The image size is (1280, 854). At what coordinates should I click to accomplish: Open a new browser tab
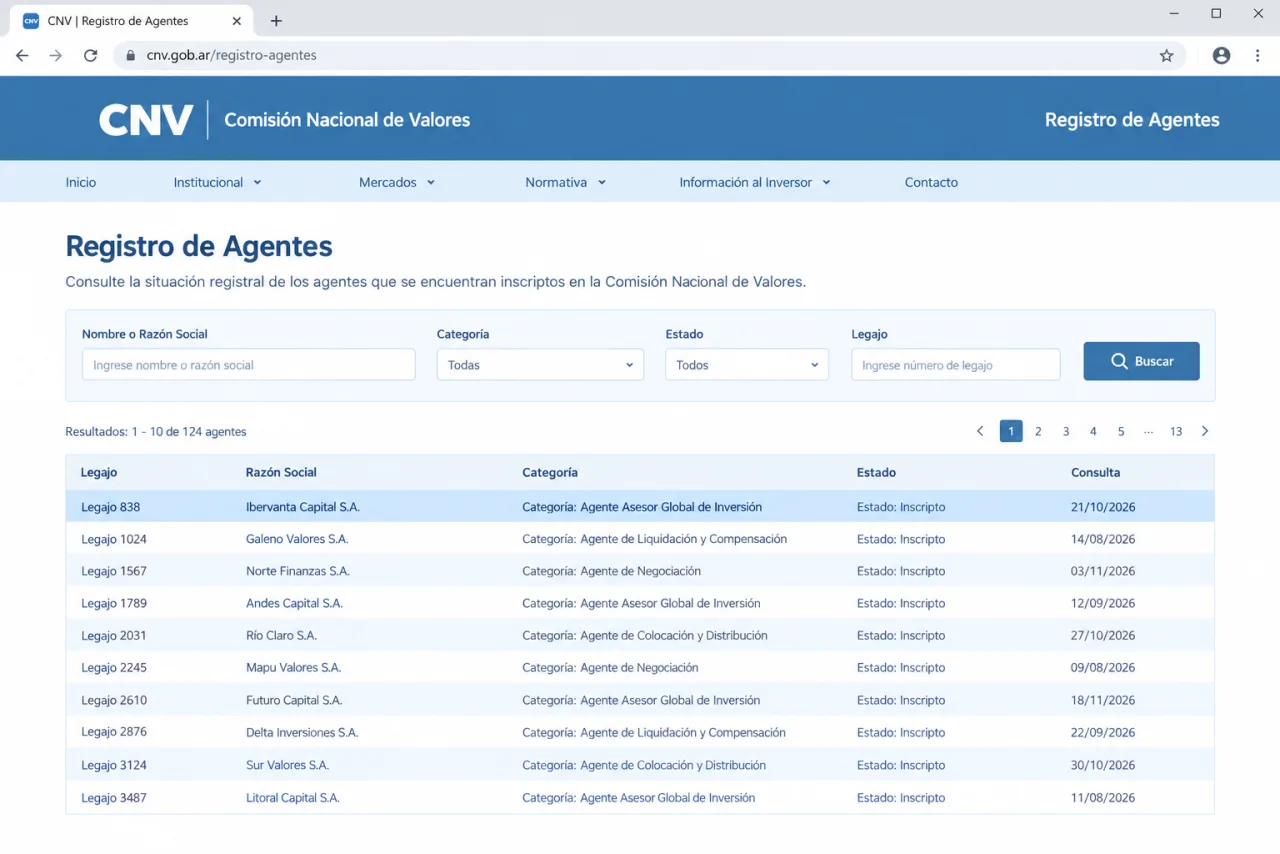click(x=277, y=21)
